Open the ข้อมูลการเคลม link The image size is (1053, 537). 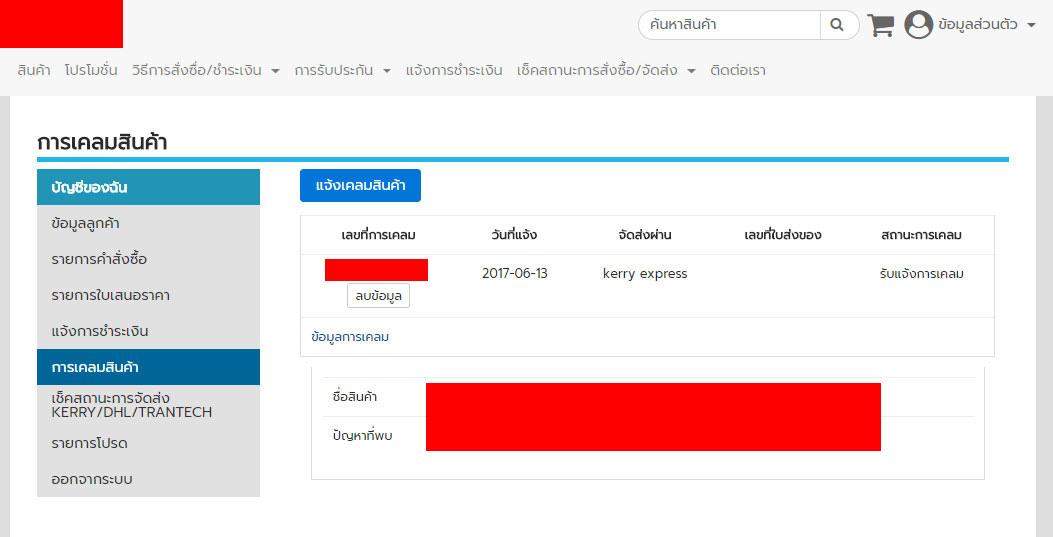click(x=350, y=337)
